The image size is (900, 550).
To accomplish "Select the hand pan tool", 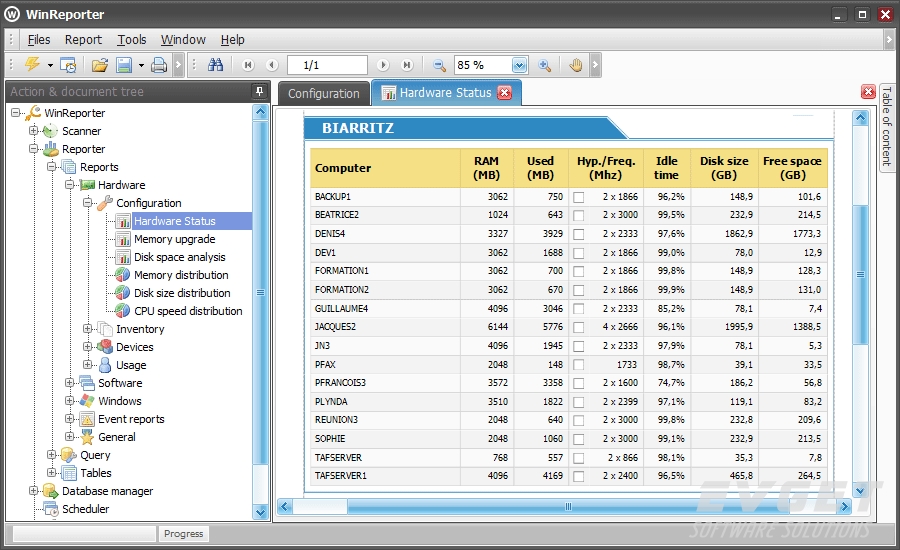I will point(576,65).
